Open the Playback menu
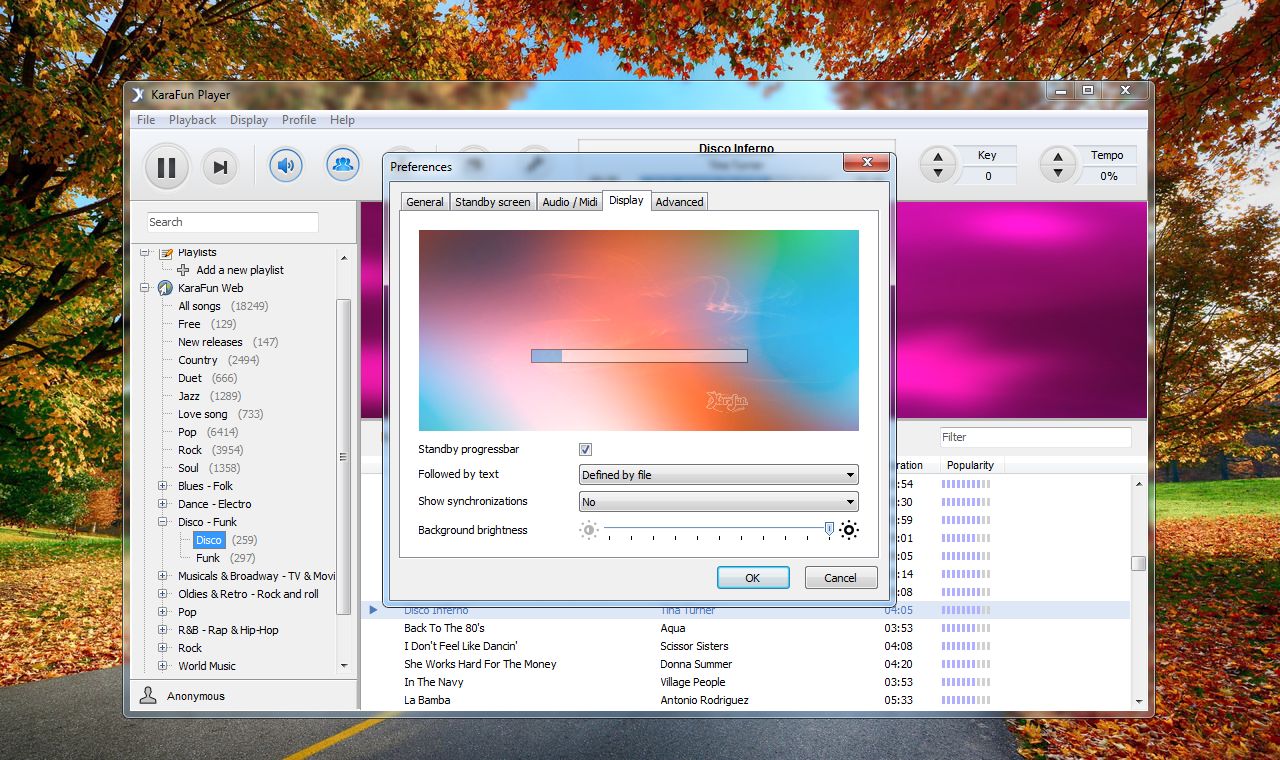This screenshot has height=760, width=1280. 192,120
